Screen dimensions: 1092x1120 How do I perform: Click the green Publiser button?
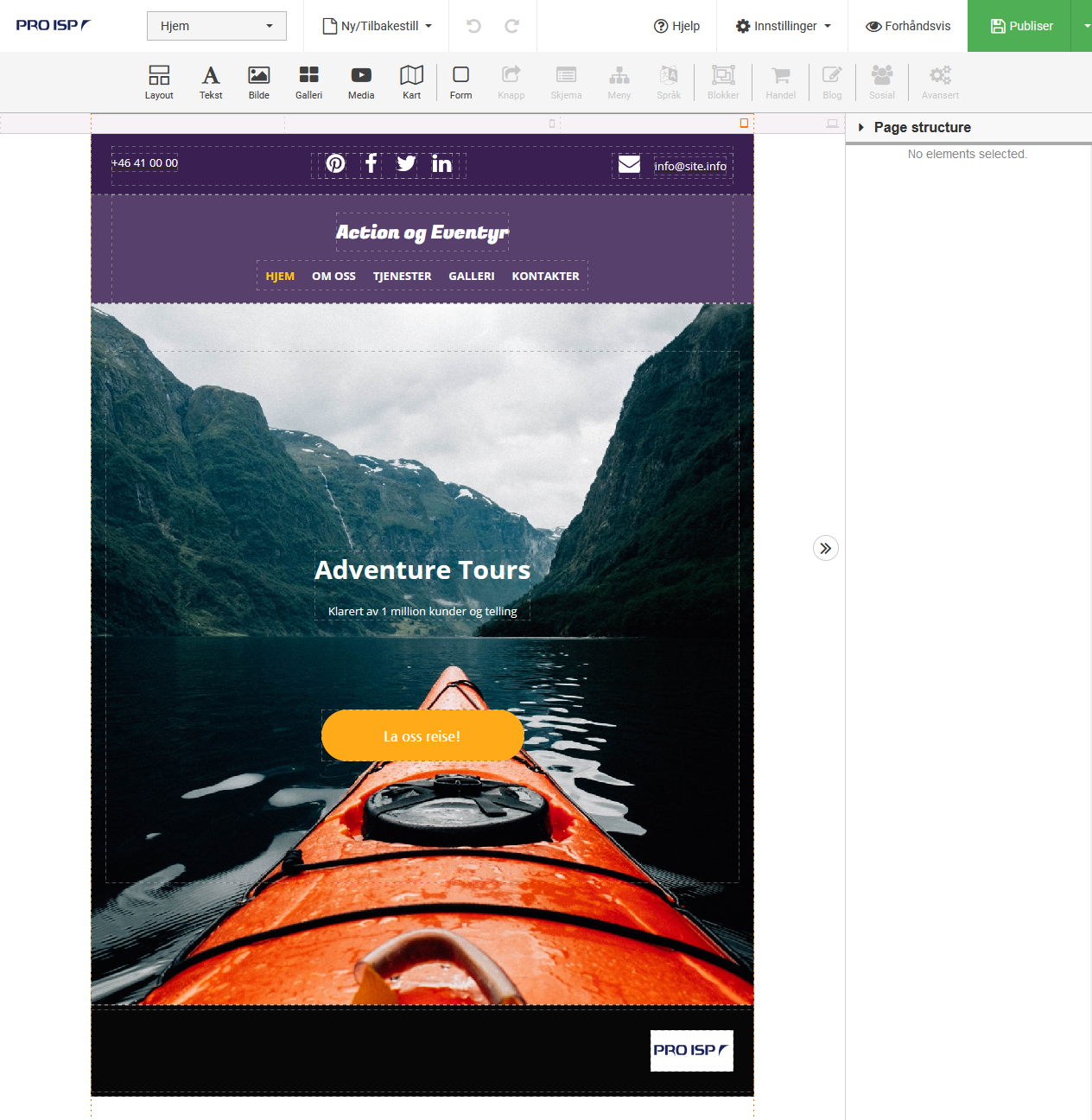pyautogui.click(x=1020, y=26)
